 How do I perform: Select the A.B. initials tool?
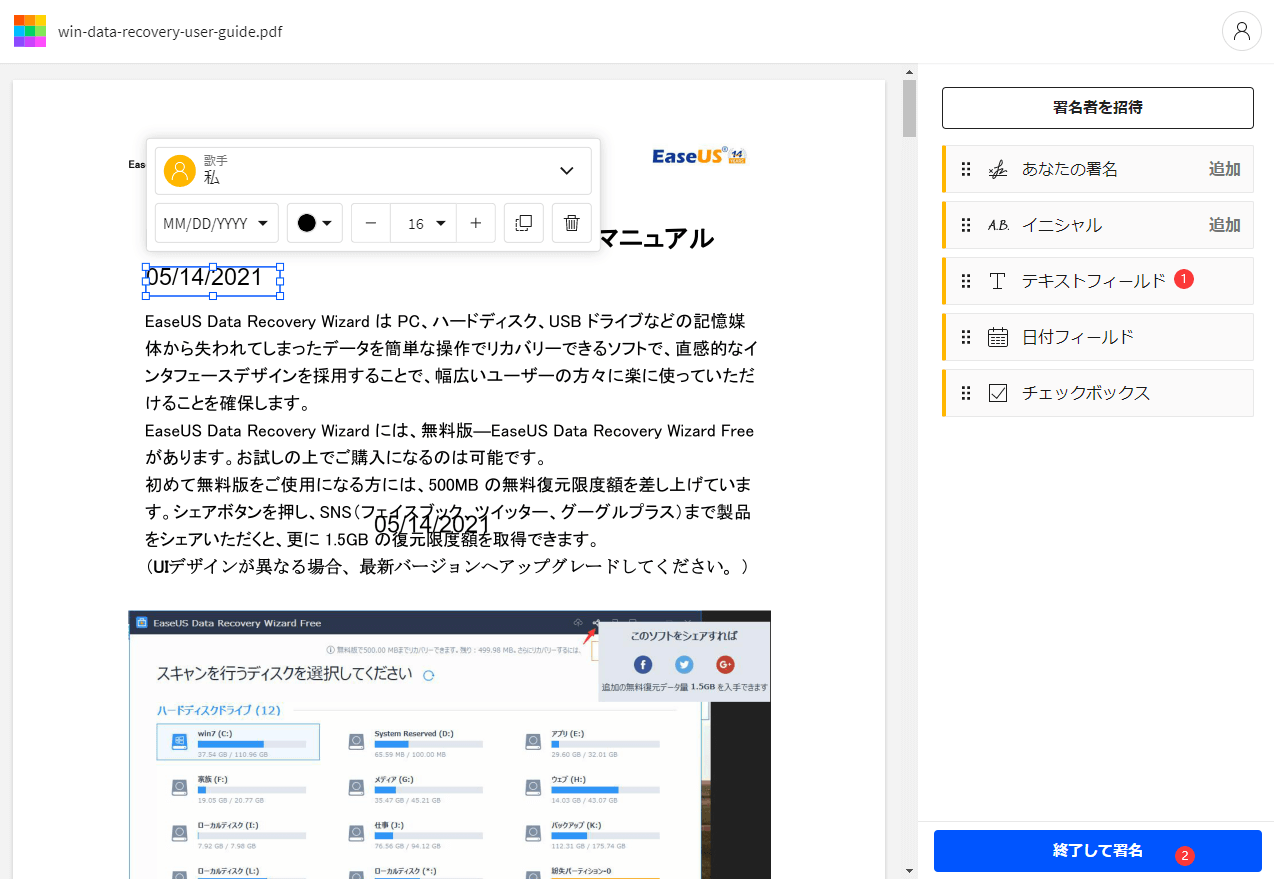point(997,225)
